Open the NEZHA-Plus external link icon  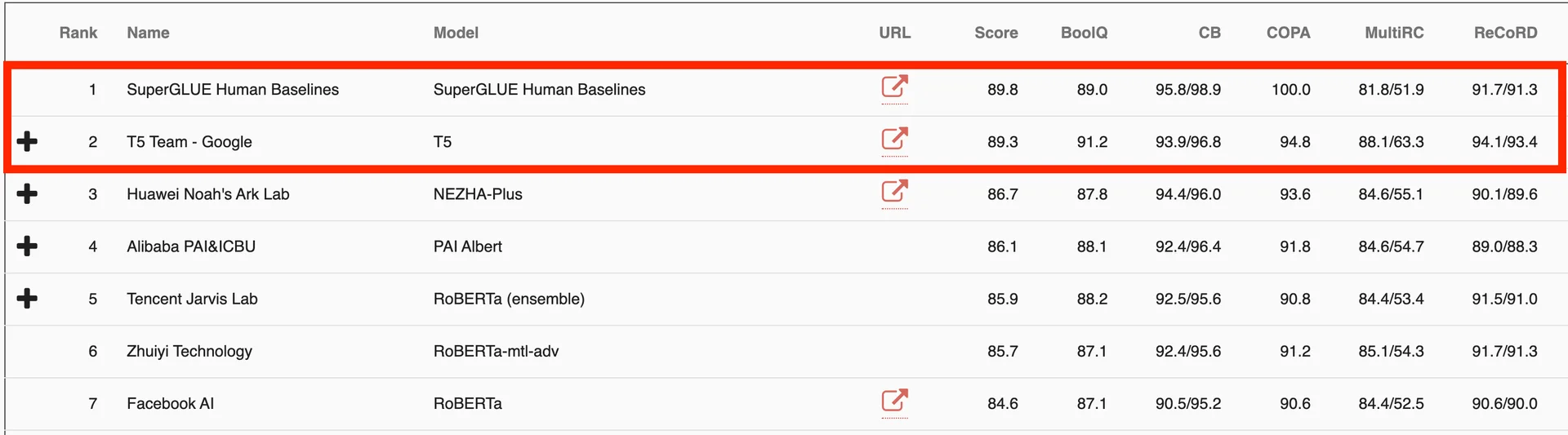pyautogui.click(x=894, y=191)
